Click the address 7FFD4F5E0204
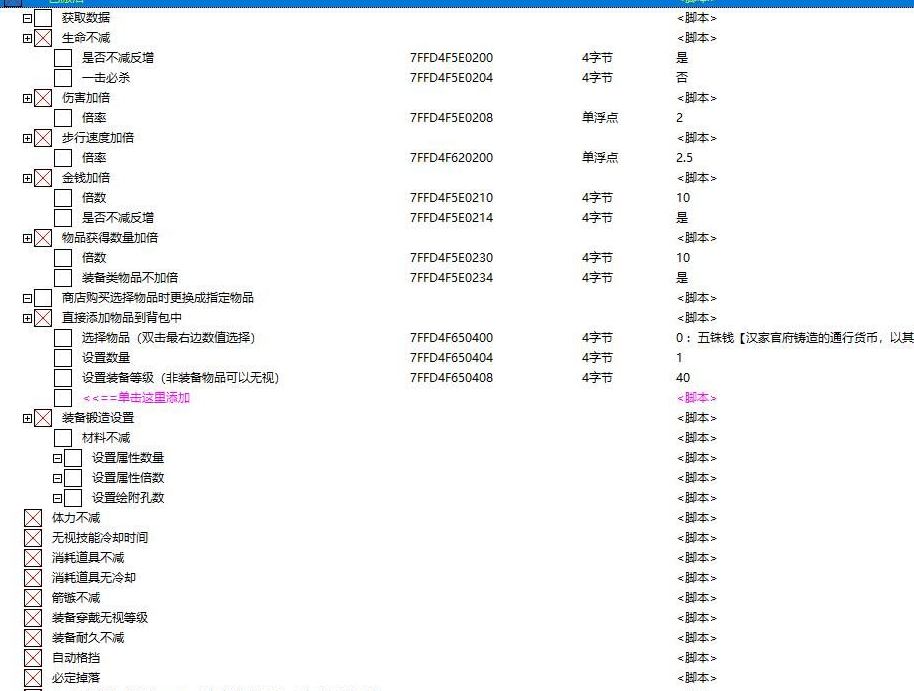 [x=451, y=78]
